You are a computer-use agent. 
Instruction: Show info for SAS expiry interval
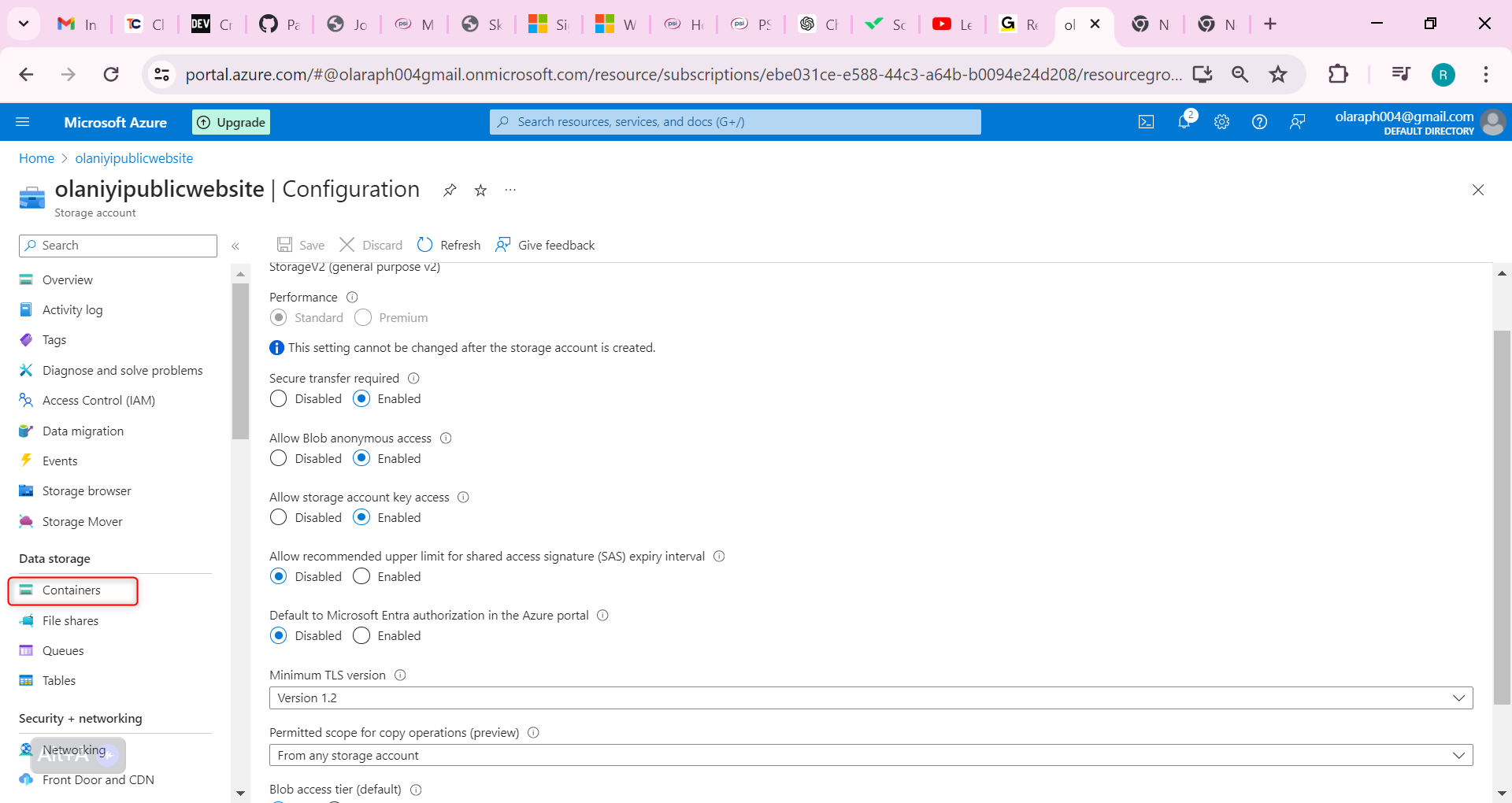coord(719,556)
